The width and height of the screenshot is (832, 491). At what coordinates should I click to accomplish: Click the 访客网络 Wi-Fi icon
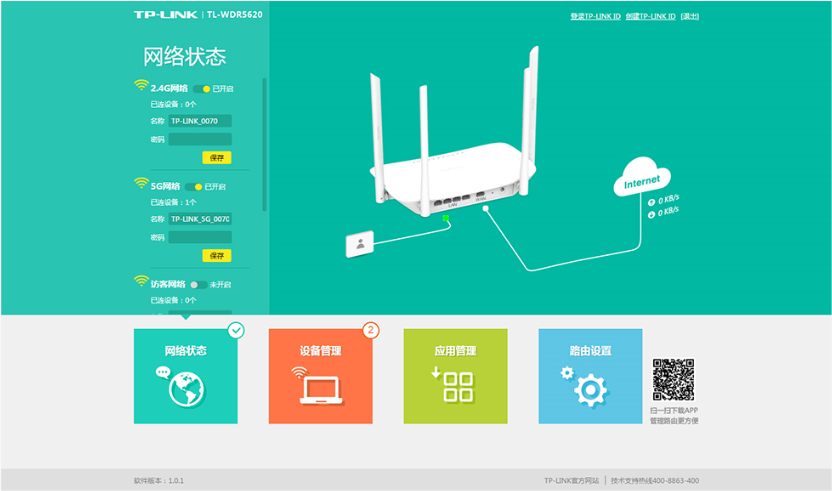point(141,283)
